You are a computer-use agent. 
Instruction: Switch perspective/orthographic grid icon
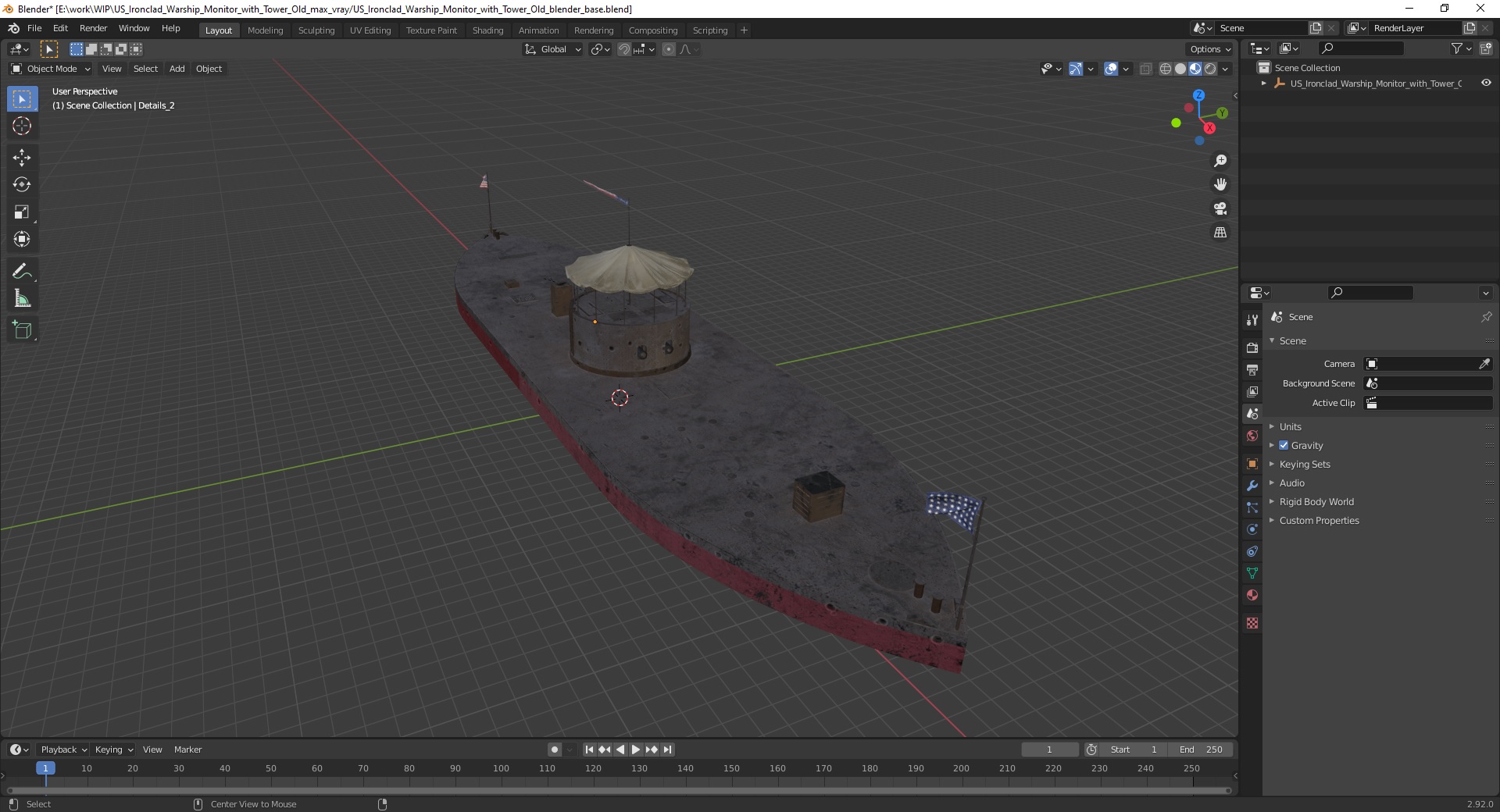tap(1220, 232)
